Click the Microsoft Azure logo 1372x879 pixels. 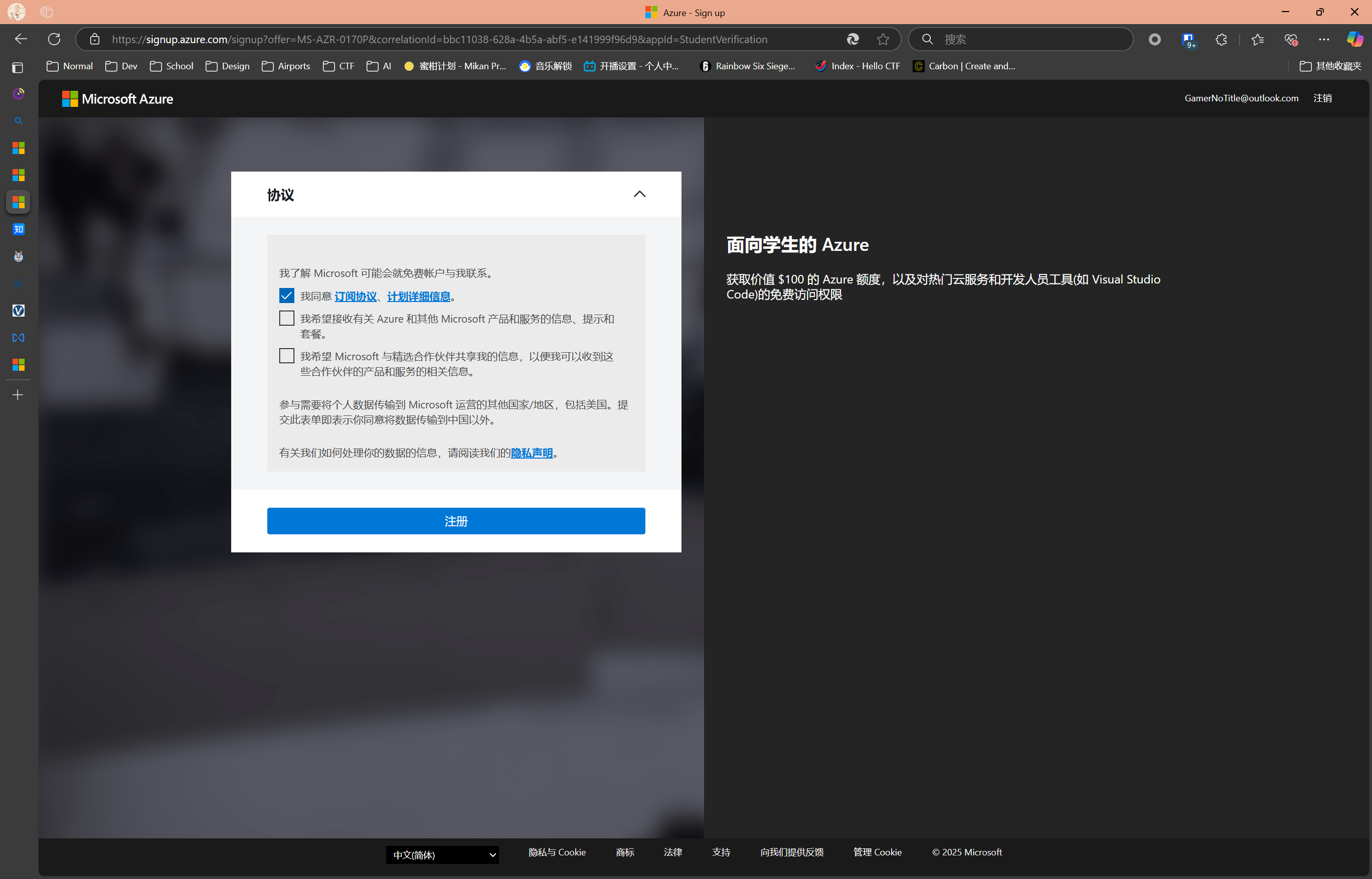pyautogui.click(x=117, y=99)
